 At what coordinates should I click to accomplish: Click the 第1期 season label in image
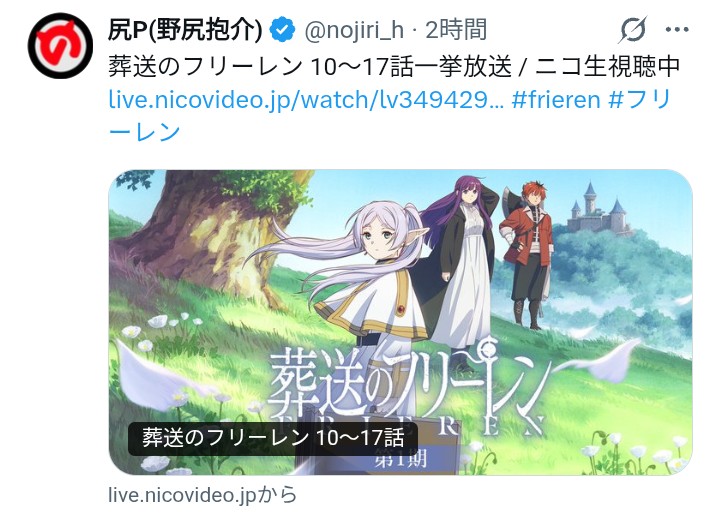point(400,458)
